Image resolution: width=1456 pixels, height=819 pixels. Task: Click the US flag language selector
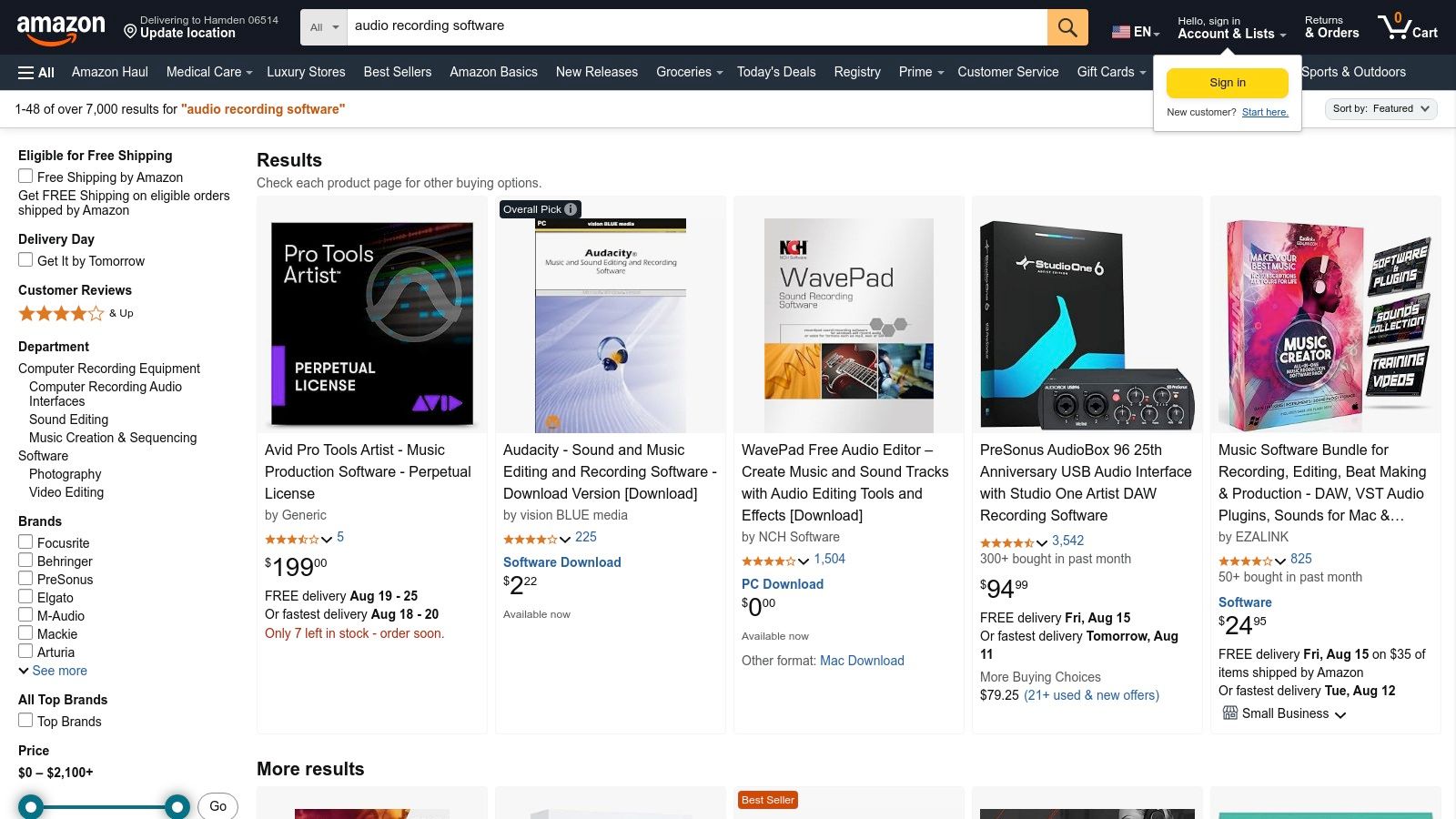(x=1135, y=32)
